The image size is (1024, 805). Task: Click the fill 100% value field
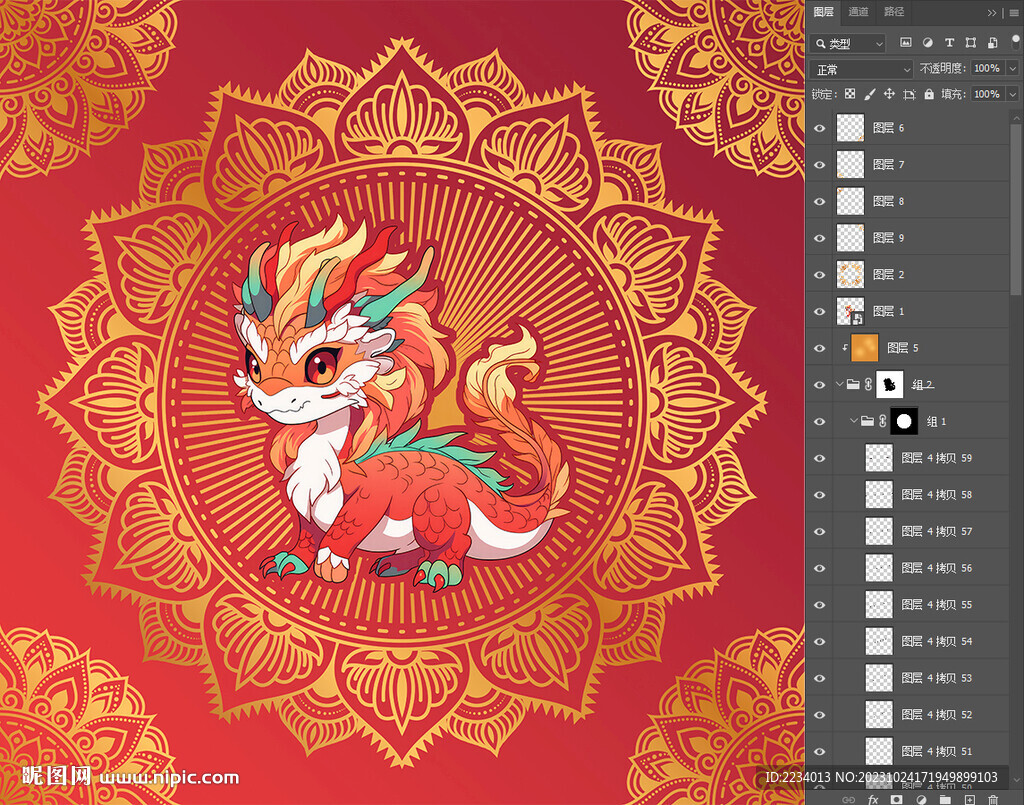tap(988, 94)
